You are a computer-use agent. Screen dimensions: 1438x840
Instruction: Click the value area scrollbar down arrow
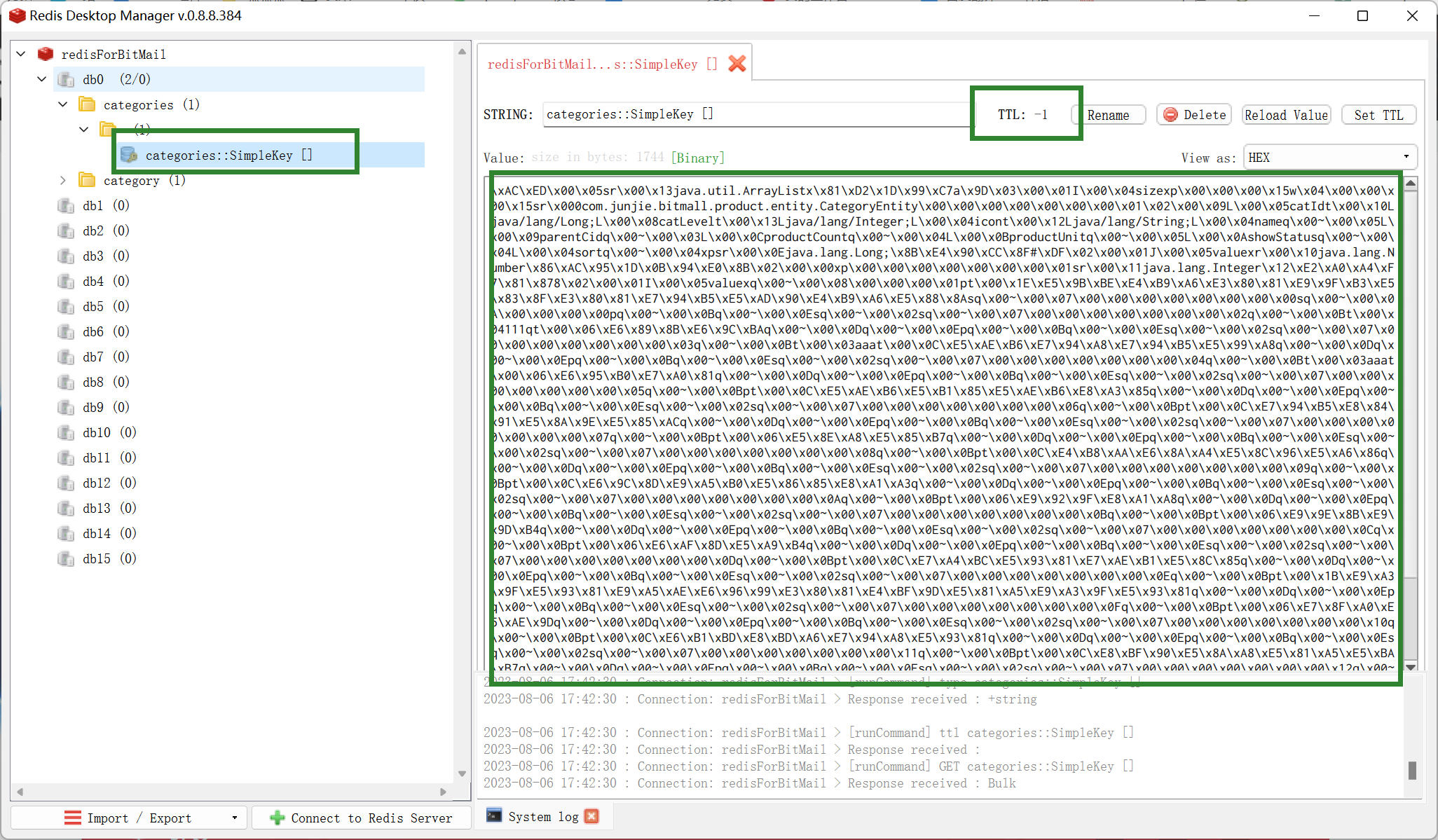tap(1411, 666)
